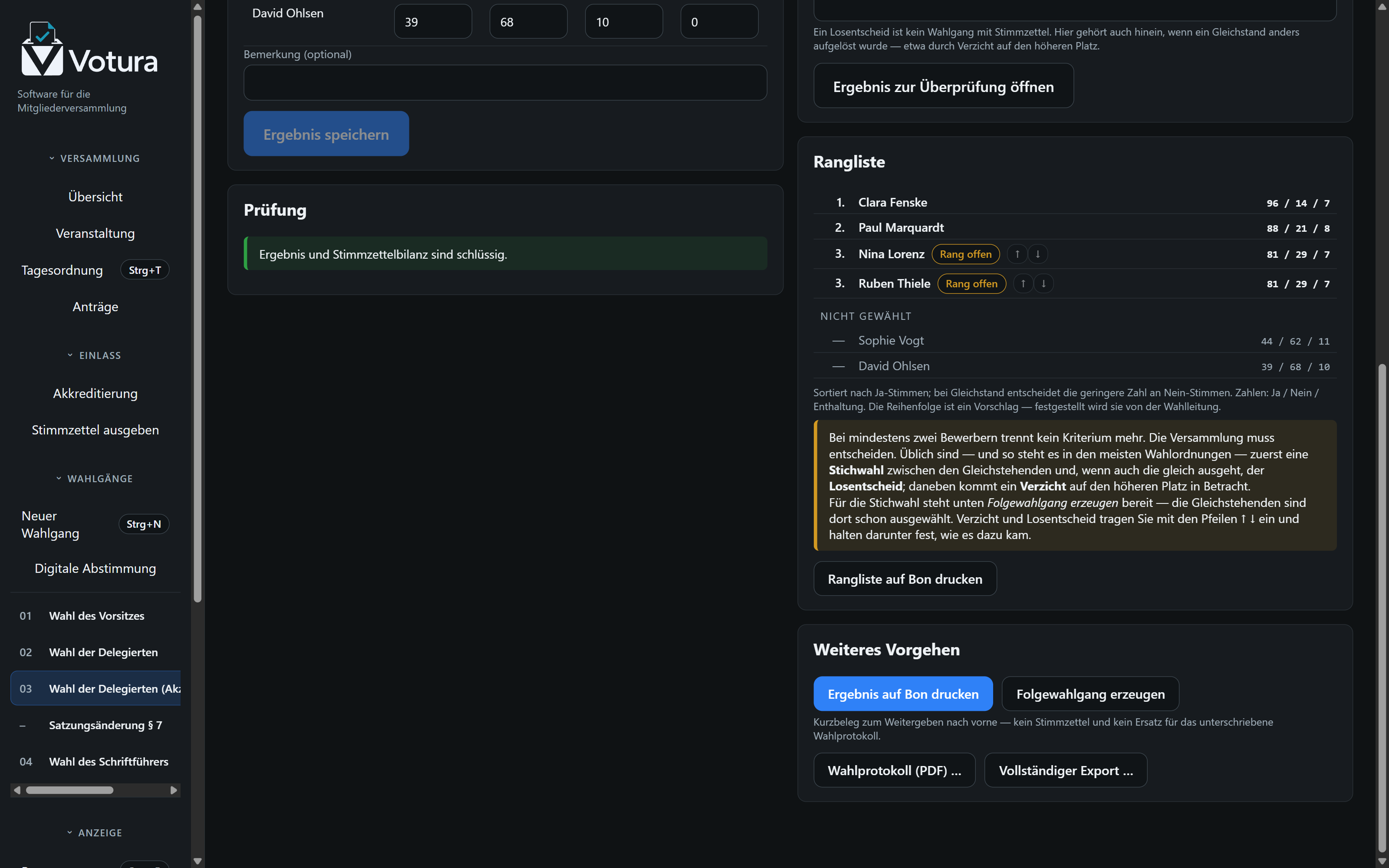
Task: Click sidebar vertical scroll down arrow
Action: [x=197, y=861]
